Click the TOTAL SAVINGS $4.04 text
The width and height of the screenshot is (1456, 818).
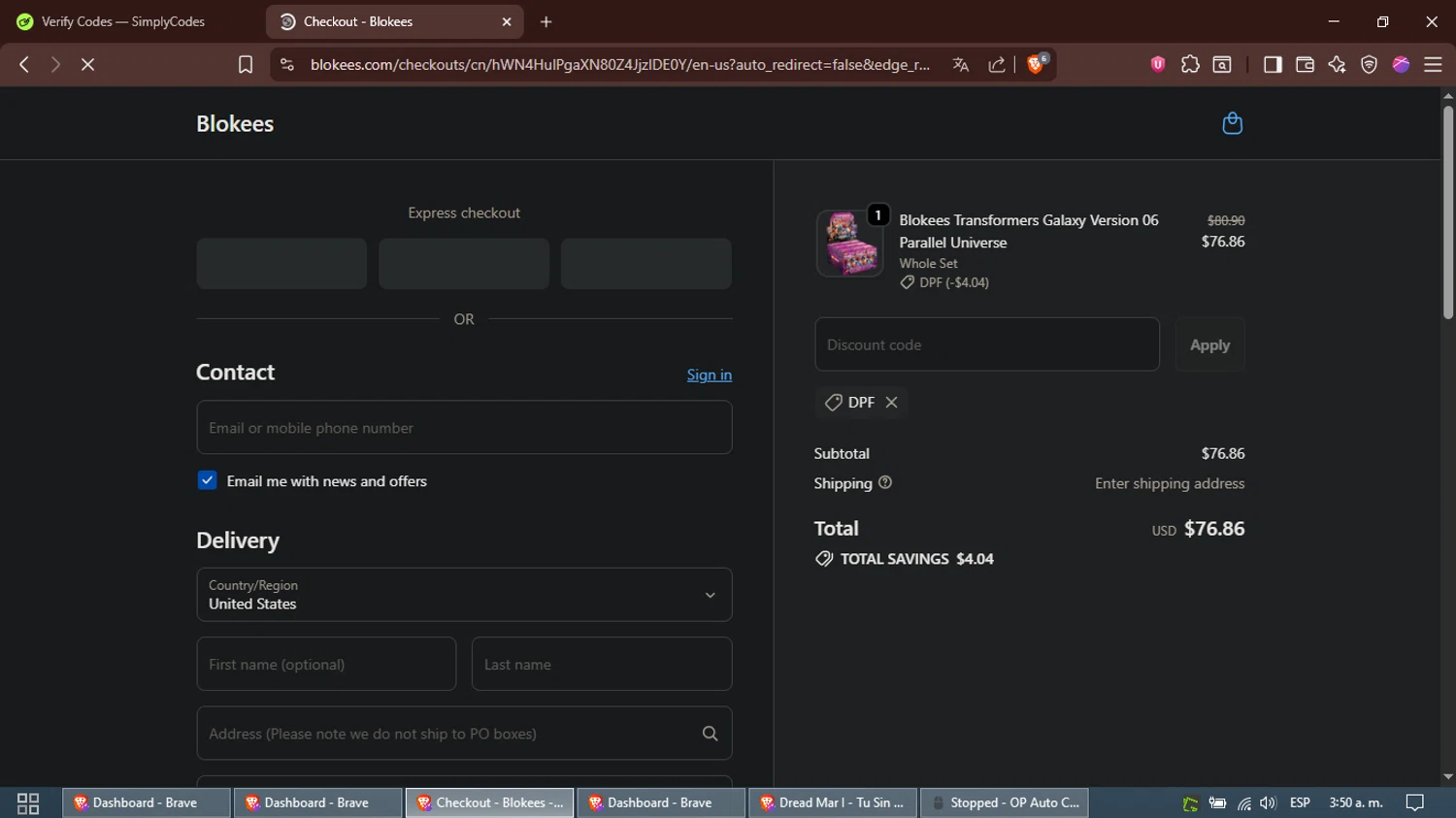coord(917,559)
